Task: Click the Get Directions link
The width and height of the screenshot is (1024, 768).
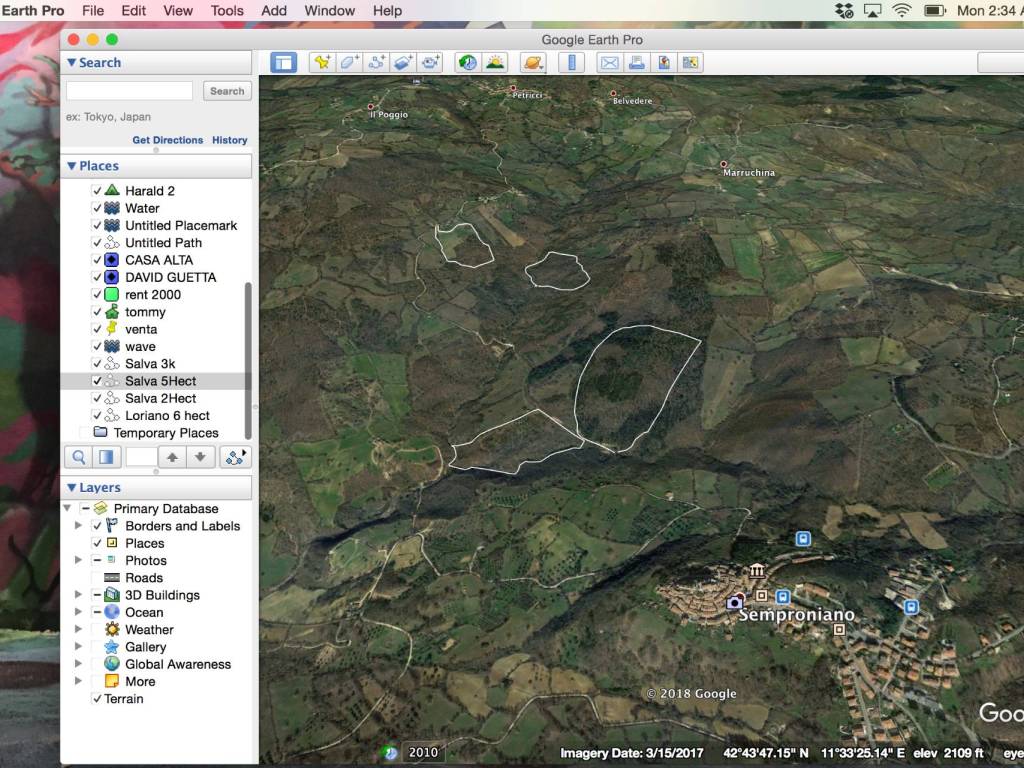Action: (167, 140)
